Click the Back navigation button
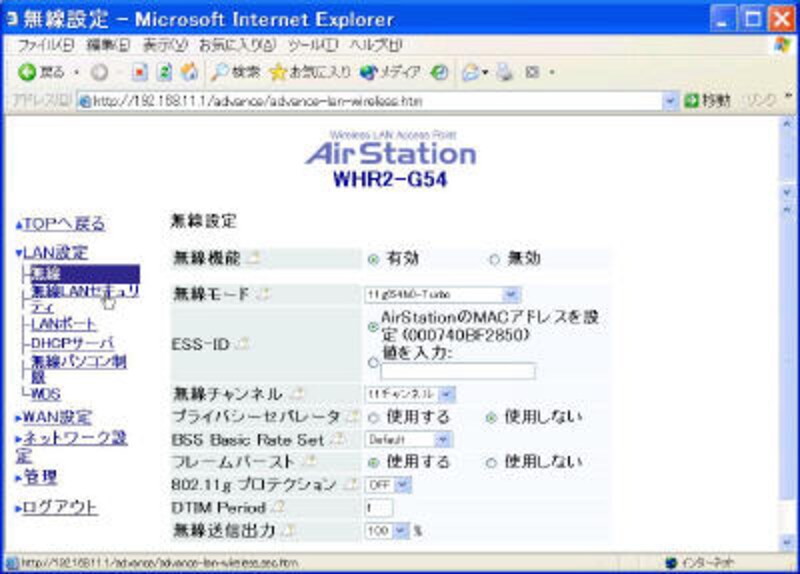 coord(41,72)
